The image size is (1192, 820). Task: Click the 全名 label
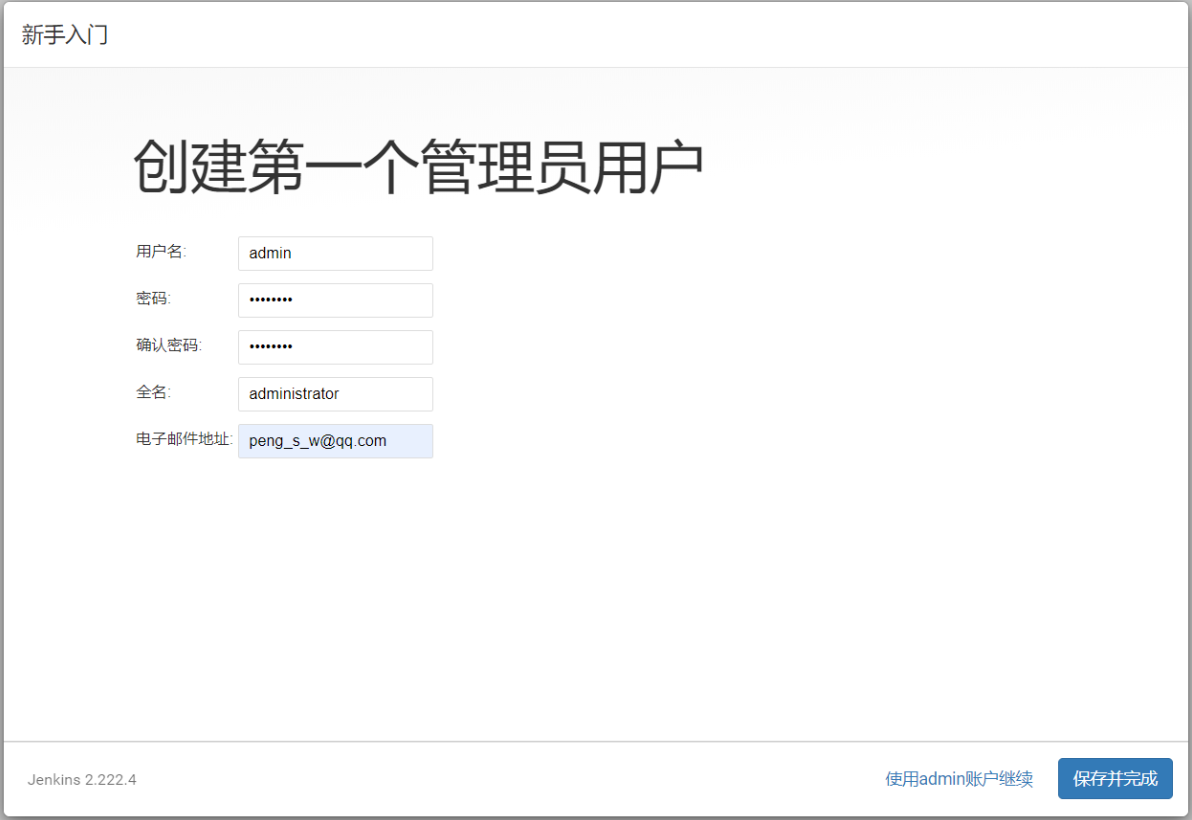coord(154,392)
